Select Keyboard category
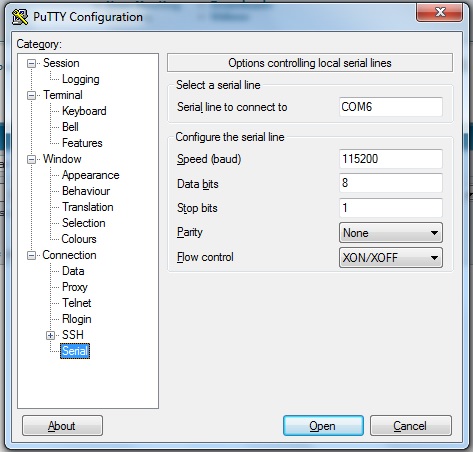 pos(84,111)
